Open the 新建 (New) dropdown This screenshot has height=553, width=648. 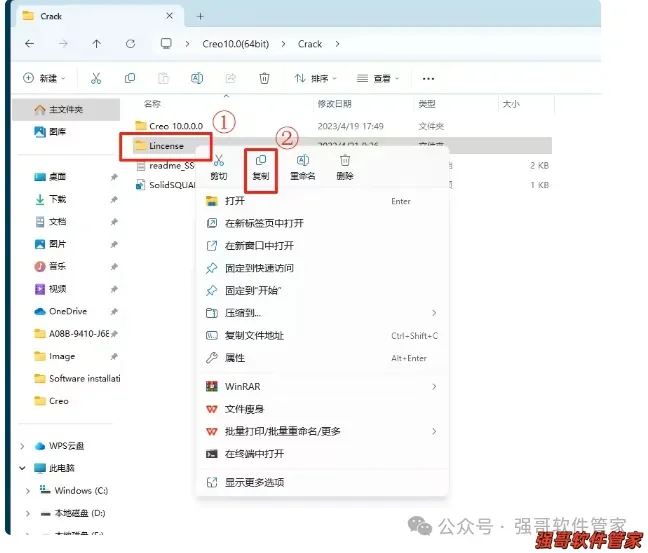(x=45, y=78)
